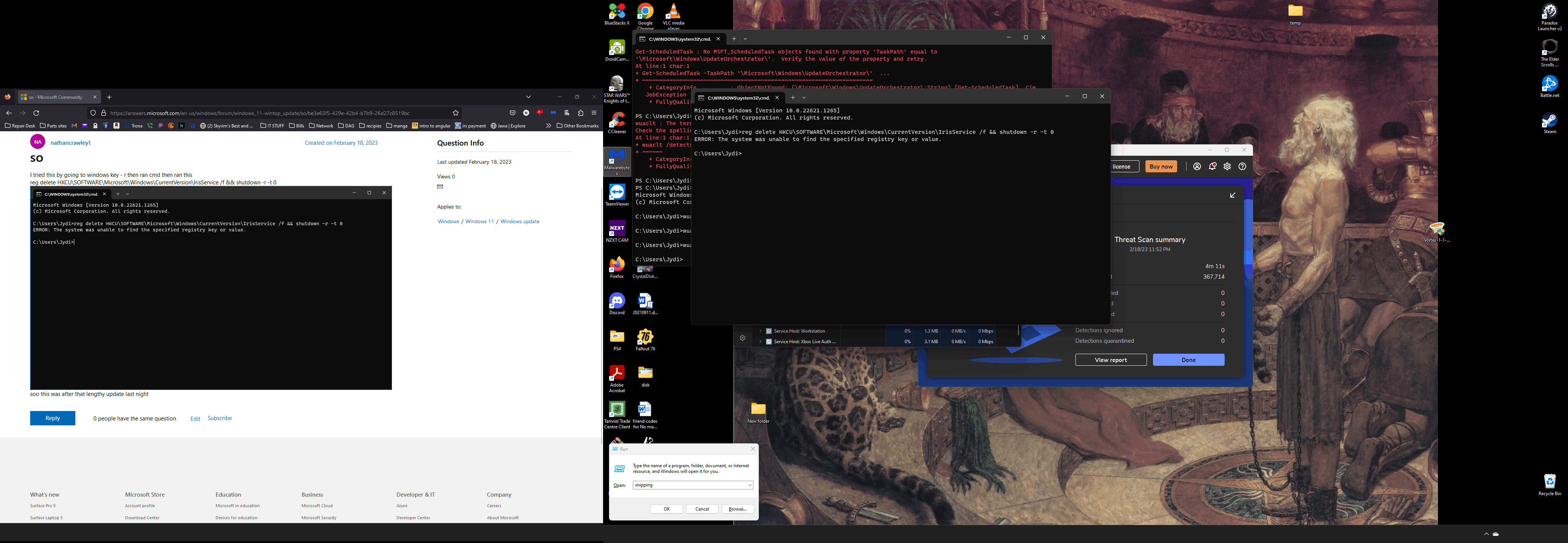Expand Service Host: Xbox Live Auth row
This screenshot has width=1568, height=543.
(x=760, y=342)
